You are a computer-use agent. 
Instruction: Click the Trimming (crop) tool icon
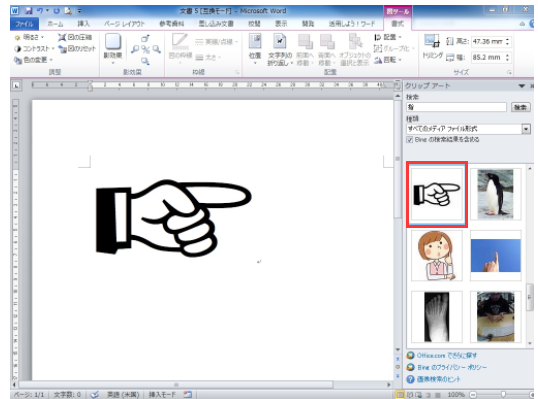point(432,41)
